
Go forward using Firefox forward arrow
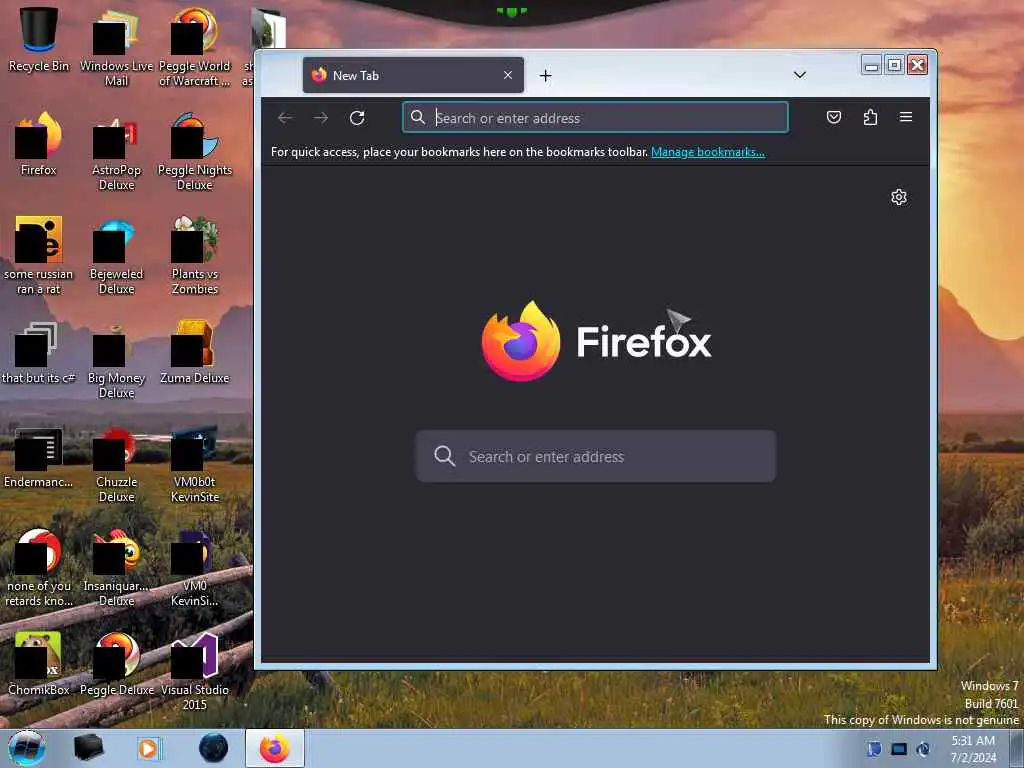coord(321,118)
